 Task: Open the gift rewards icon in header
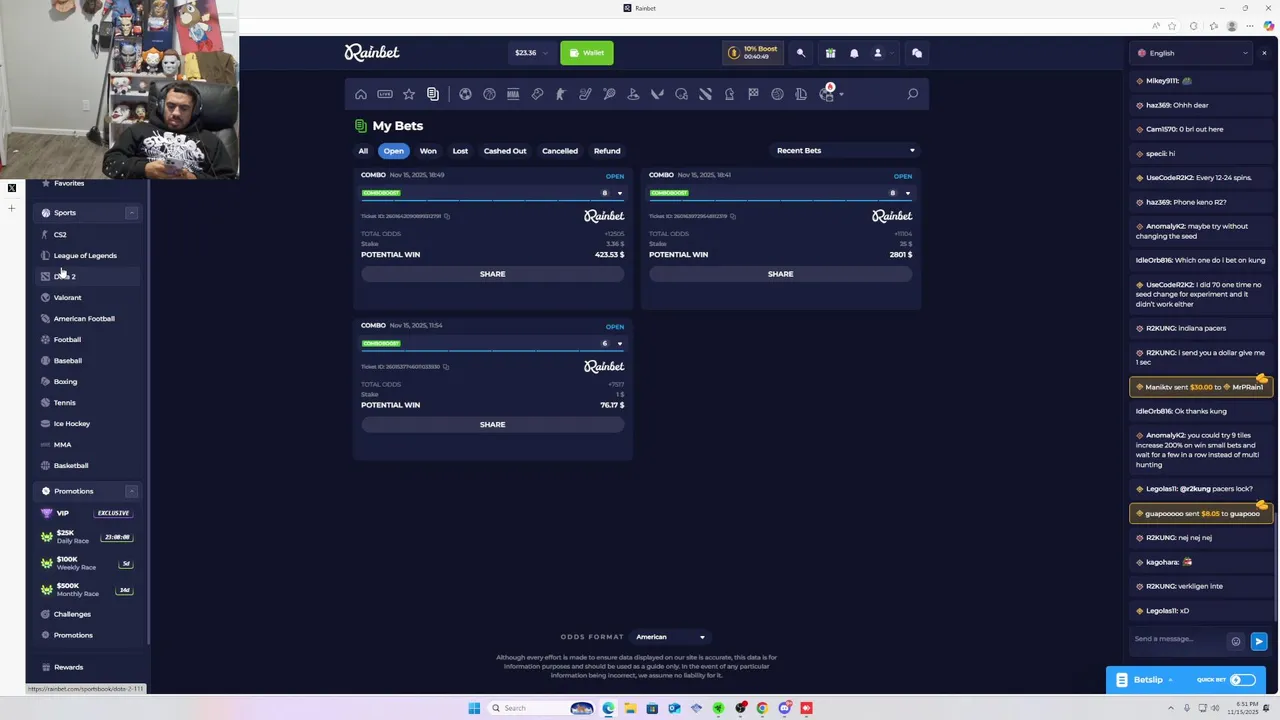click(830, 53)
